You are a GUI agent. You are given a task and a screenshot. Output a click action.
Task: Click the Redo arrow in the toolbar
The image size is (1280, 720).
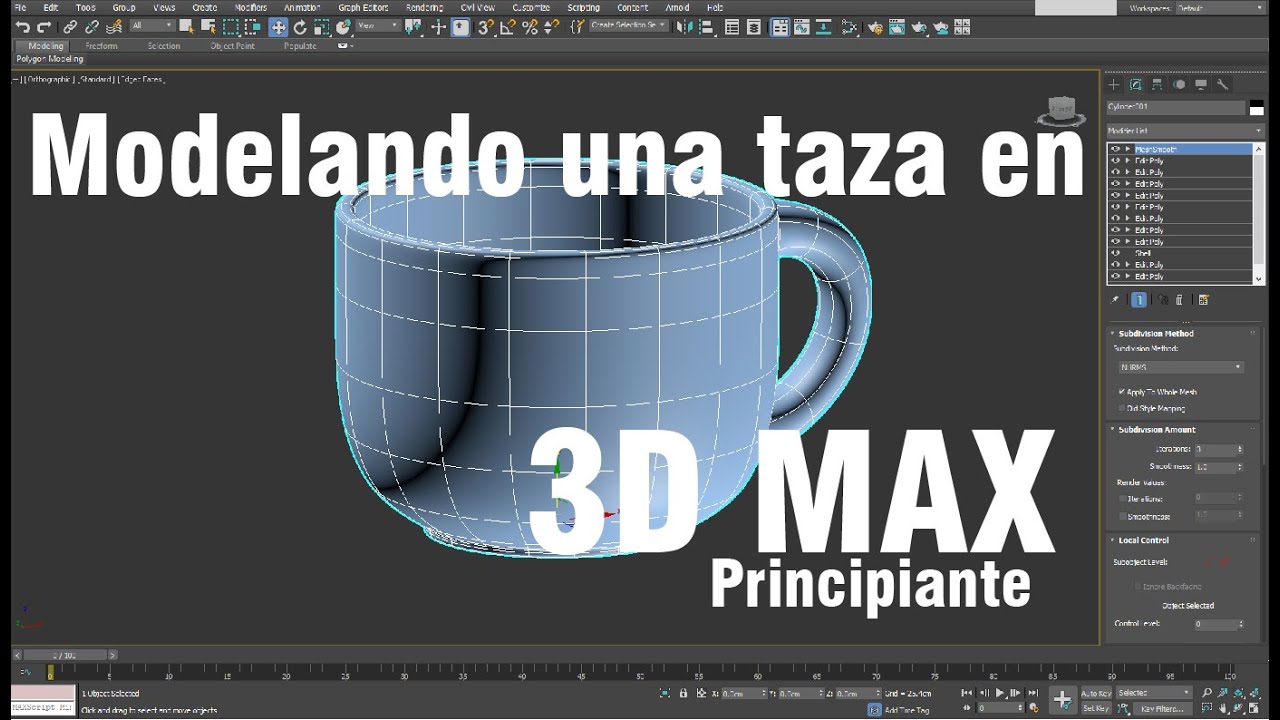(x=44, y=27)
